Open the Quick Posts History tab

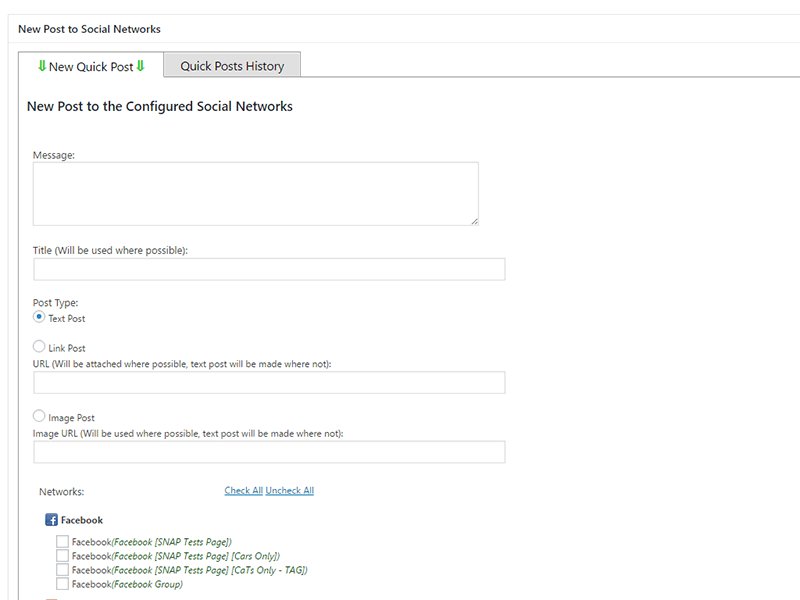tap(232, 65)
